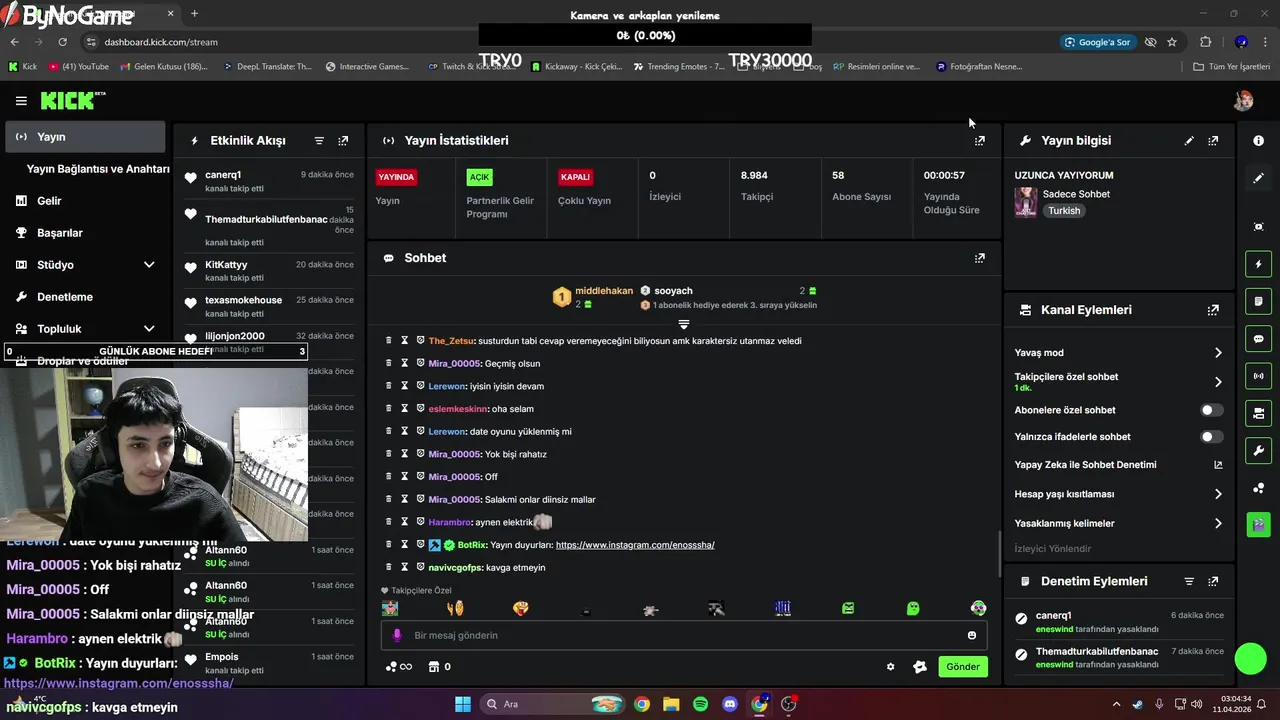Screen dimensions: 1280x720
Task: Toggle Yalnızca ifadelerle sohbet switch
Action: click(x=1211, y=437)
